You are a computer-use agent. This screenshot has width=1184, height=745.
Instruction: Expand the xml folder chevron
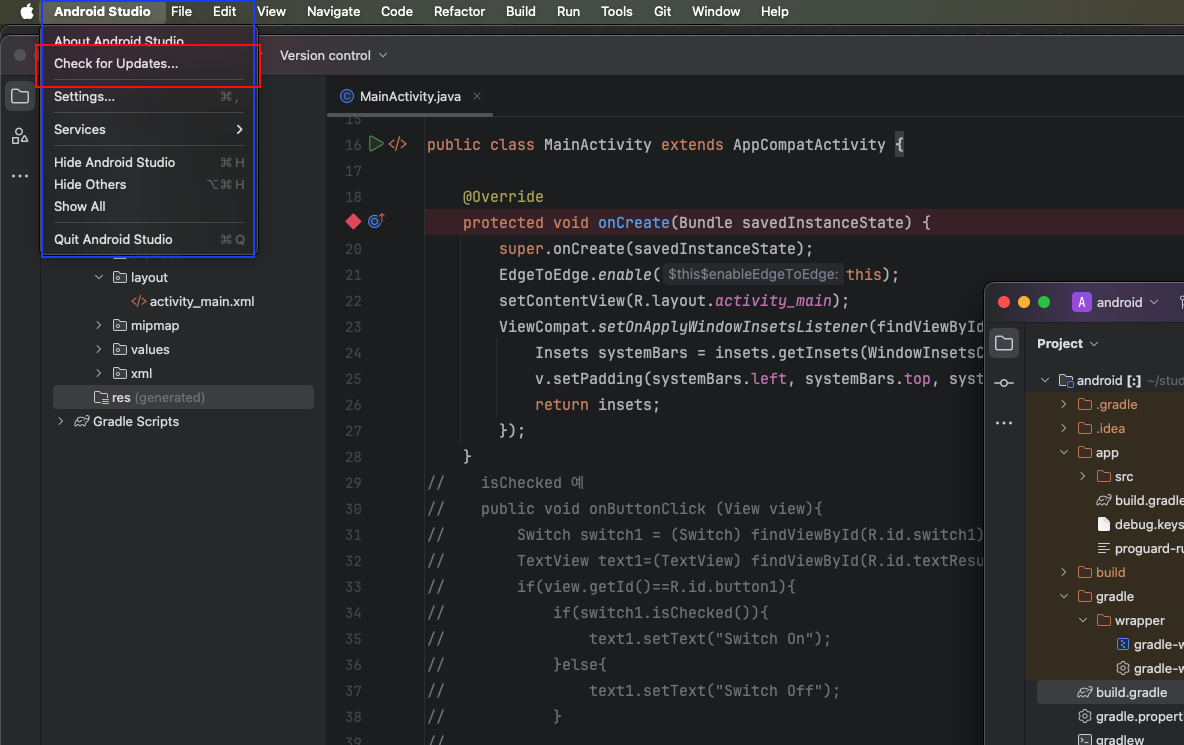pyautogui.click(x=99, y=374)
